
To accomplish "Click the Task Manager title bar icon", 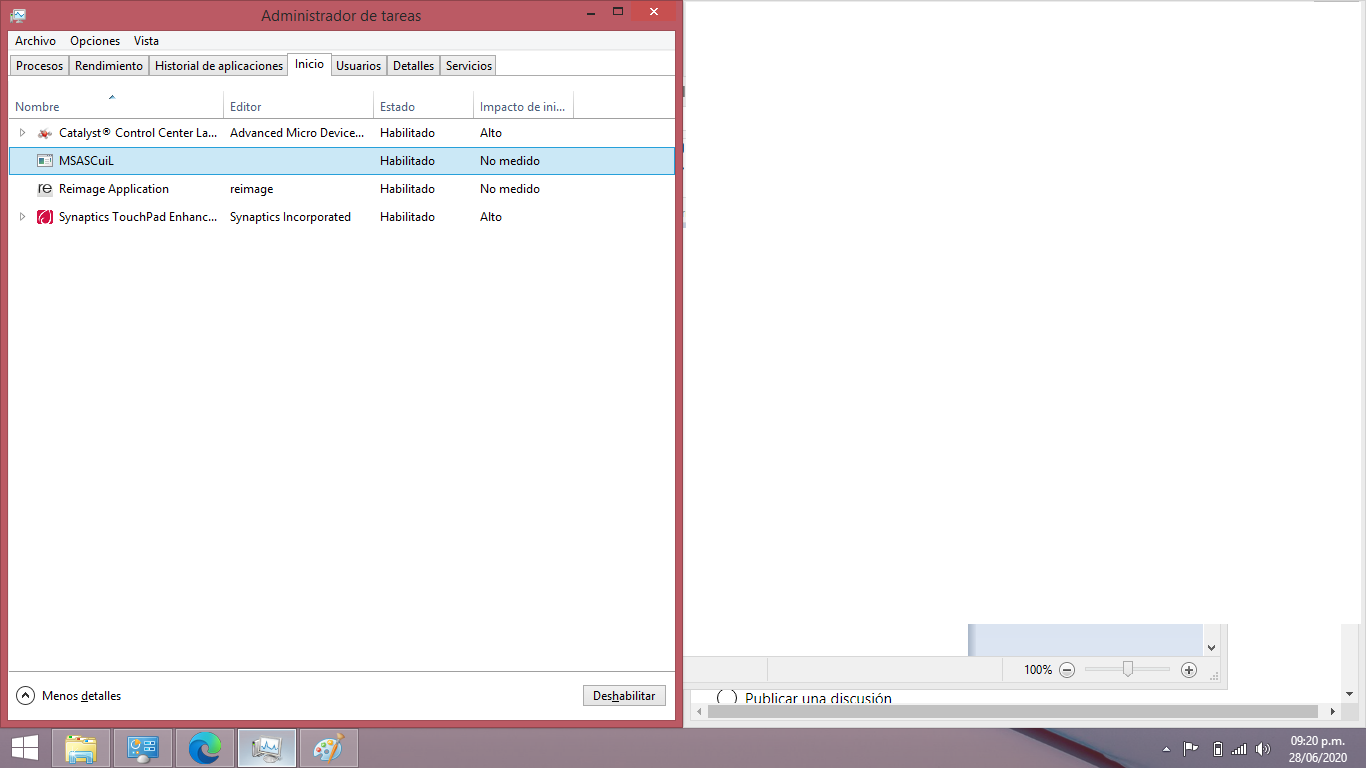I will pyautogui.click(x=18, y=15).
